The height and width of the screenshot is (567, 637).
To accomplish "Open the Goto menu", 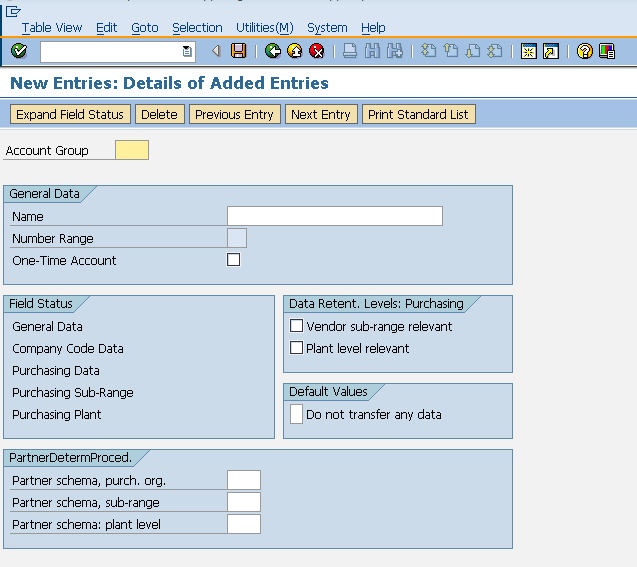I will pos(145,28).
